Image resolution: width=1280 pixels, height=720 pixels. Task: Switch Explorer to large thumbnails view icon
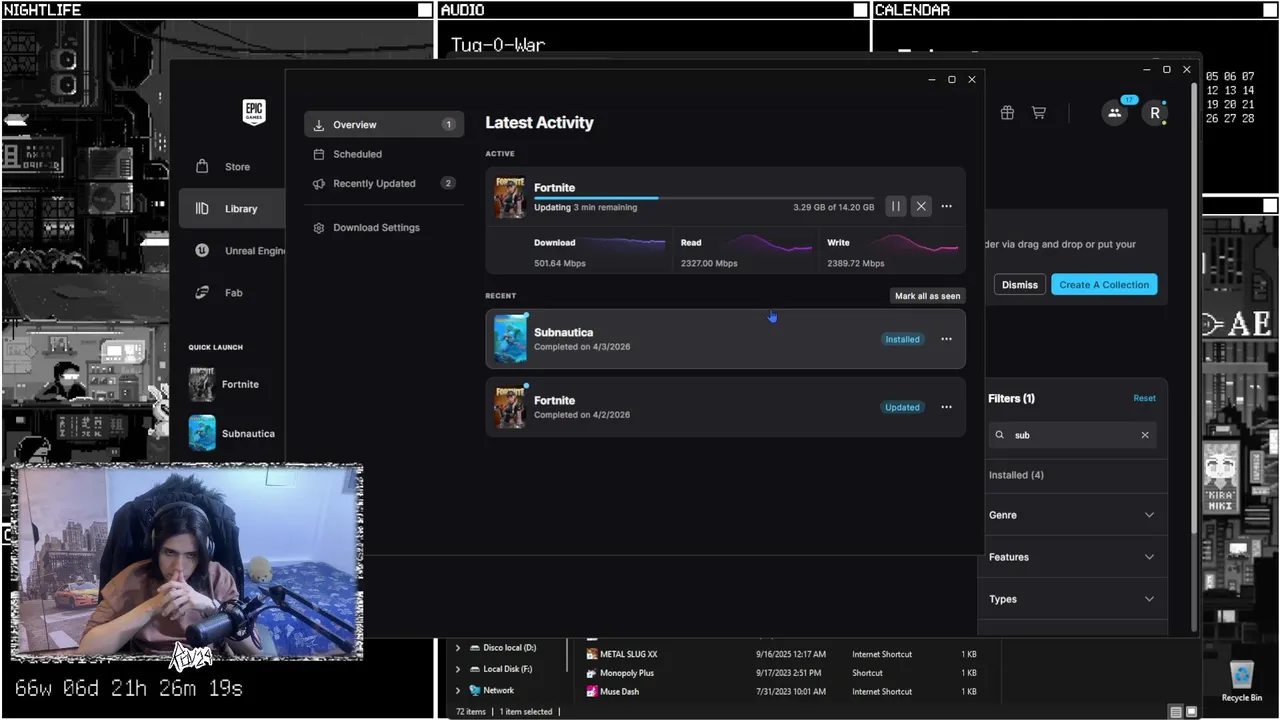[x=1191, y=712]
